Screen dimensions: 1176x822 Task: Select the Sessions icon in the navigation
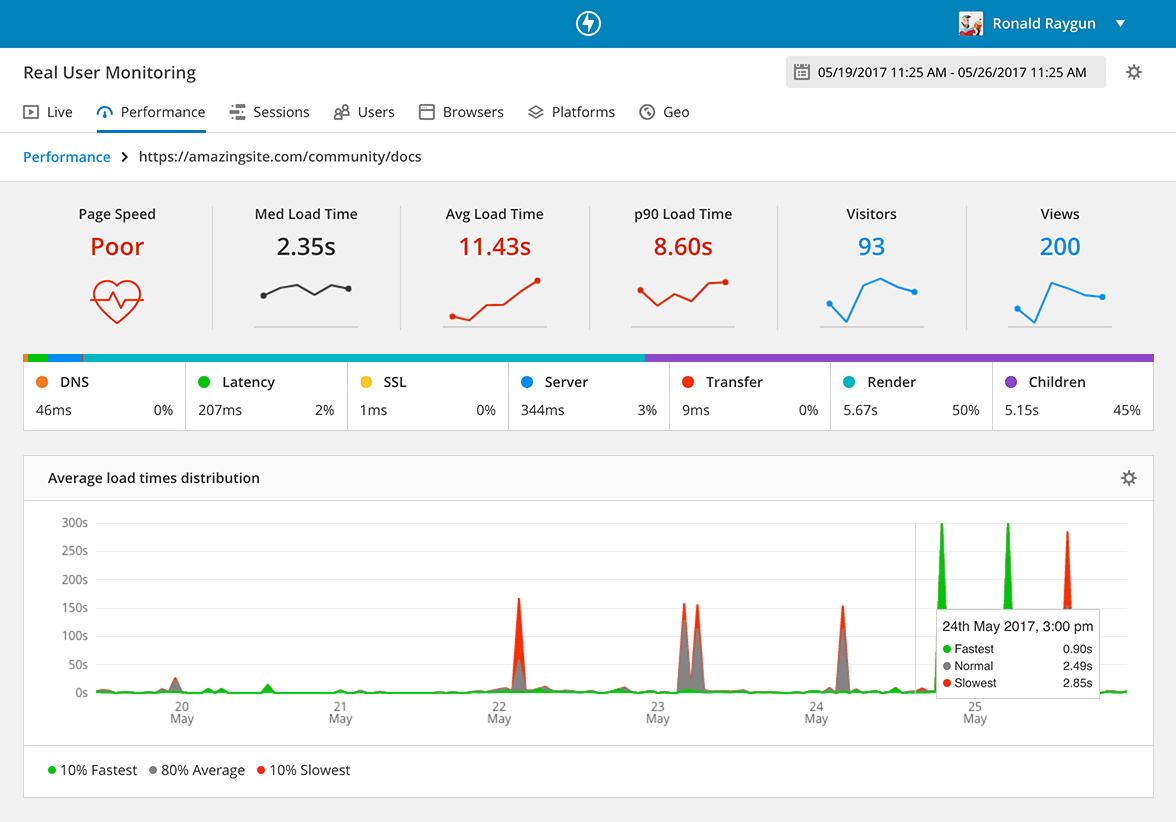237,111
